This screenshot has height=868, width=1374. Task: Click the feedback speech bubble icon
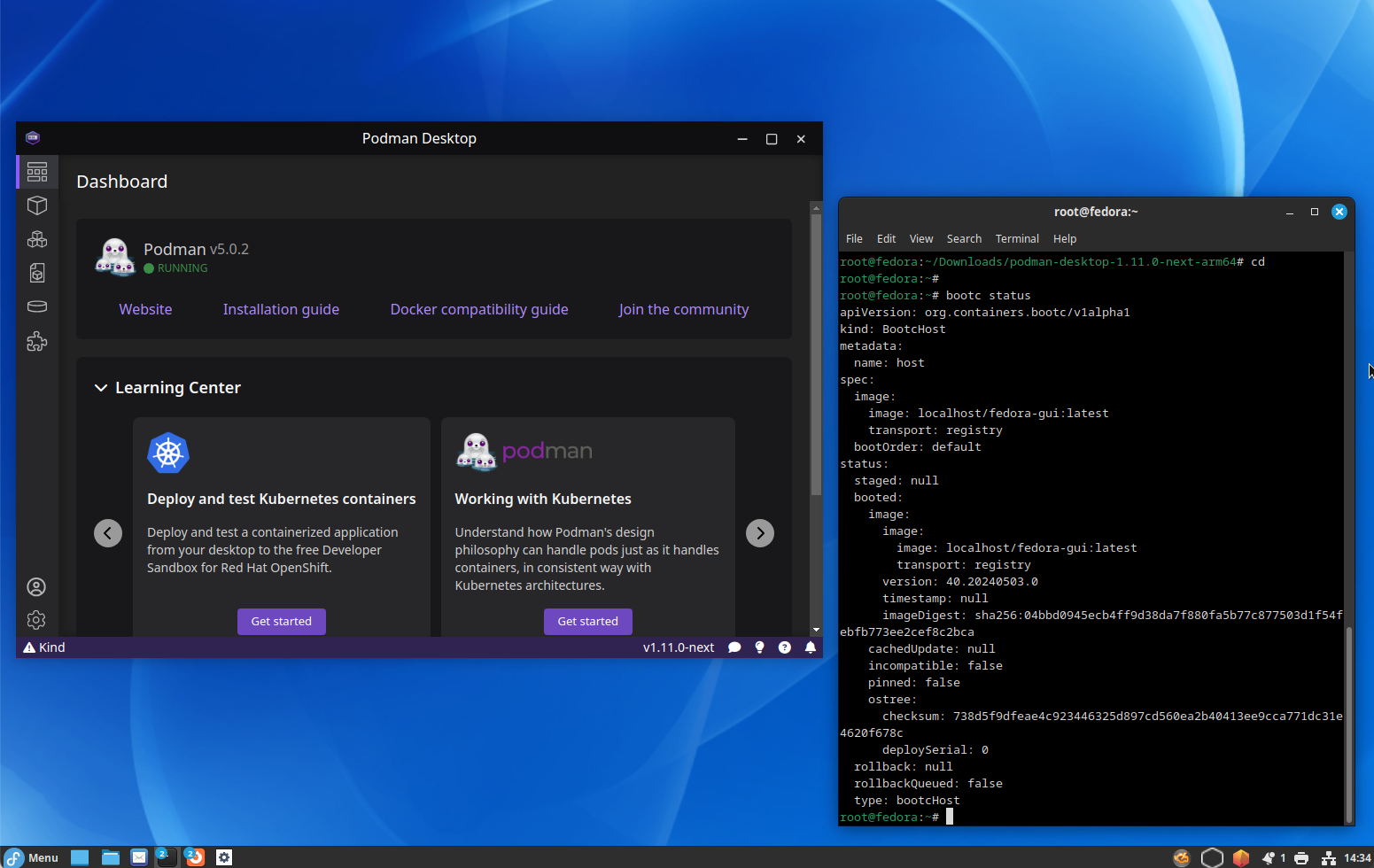(734, 647)
